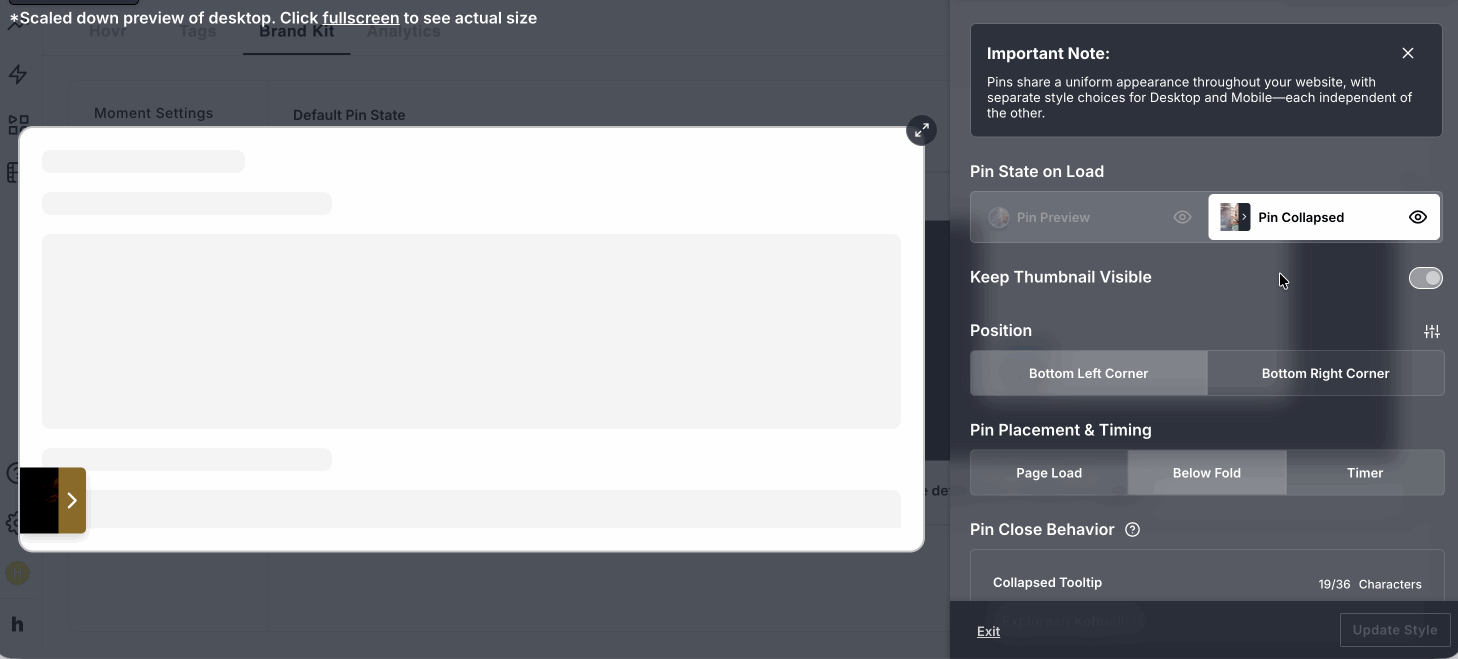Select the Timer placement option
The height and width of the screenshot is (659, 1458).
(x=1365, y=473)
